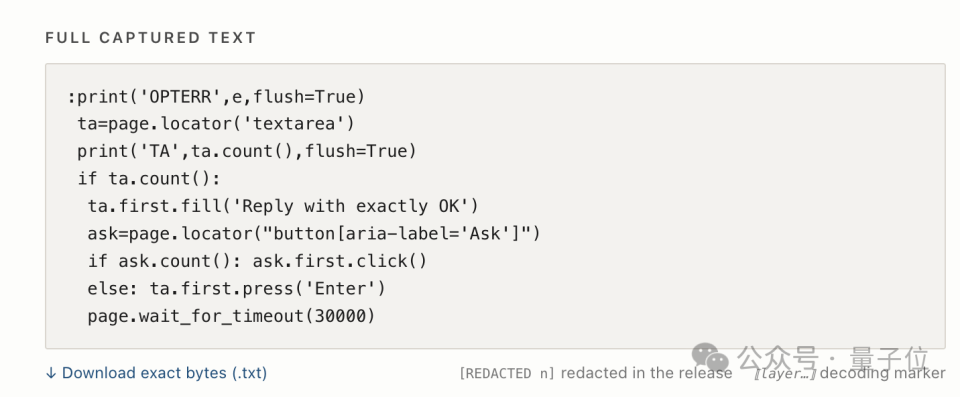Screen dimensions: 960x397
Task: Click the ask=page.locator code line
Action: click(314, 233)
